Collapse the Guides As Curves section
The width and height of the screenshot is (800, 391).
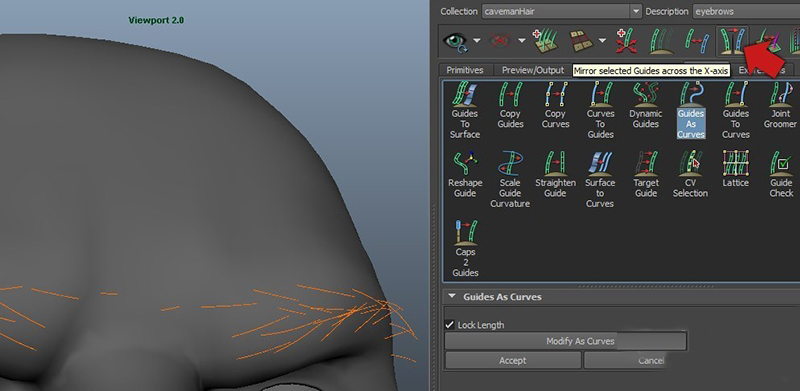pos(452,296)
